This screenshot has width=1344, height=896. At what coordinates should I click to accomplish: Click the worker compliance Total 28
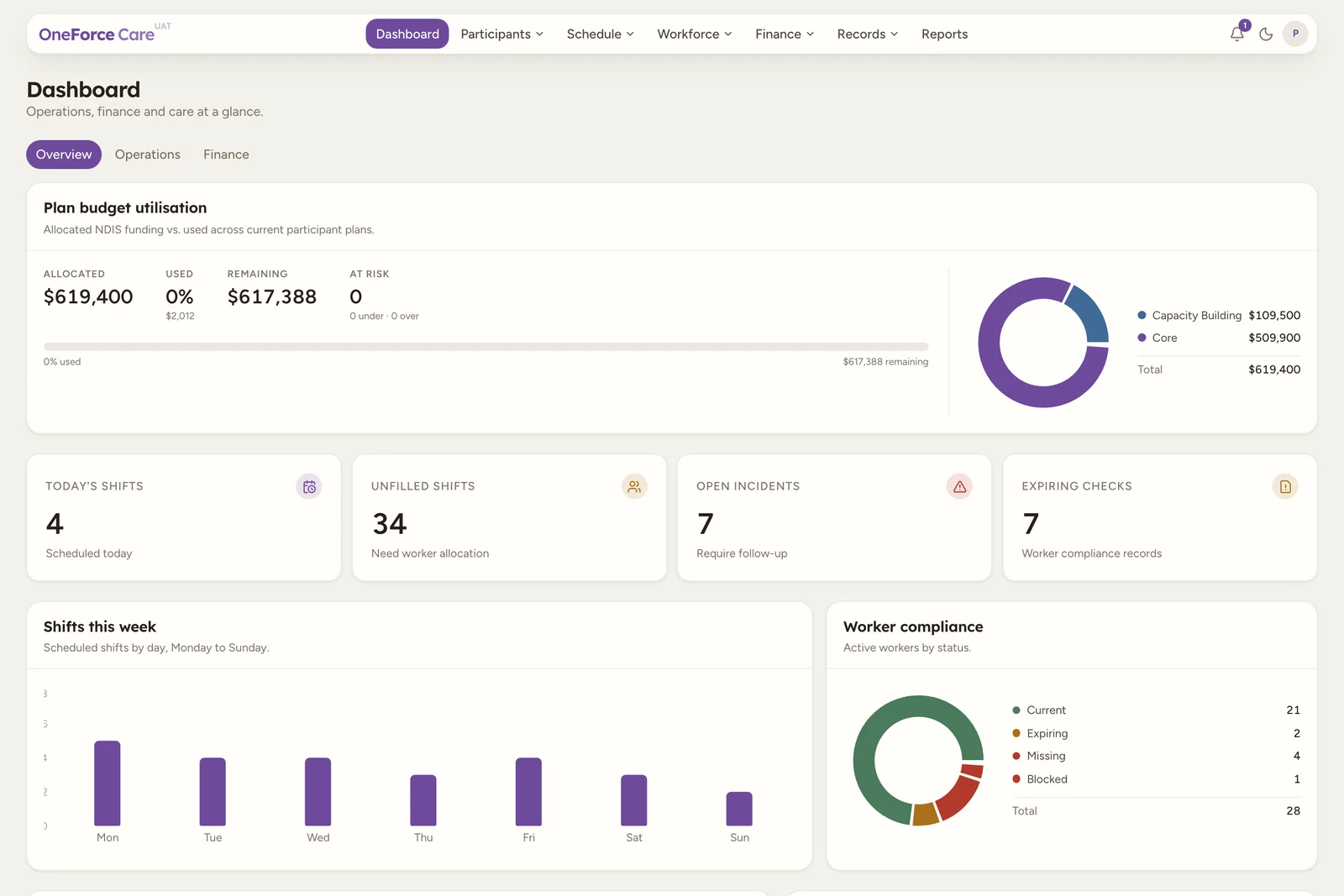pos(1294,811)
